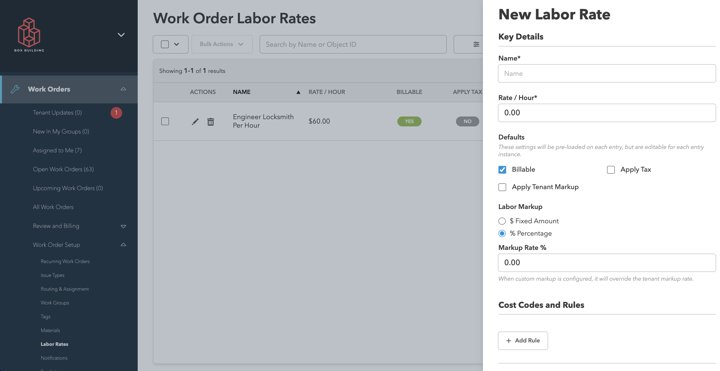The height and width of the screenshot is (371, 720).
Task: Go to Routing & Assignment
Action: pos(65,289)
